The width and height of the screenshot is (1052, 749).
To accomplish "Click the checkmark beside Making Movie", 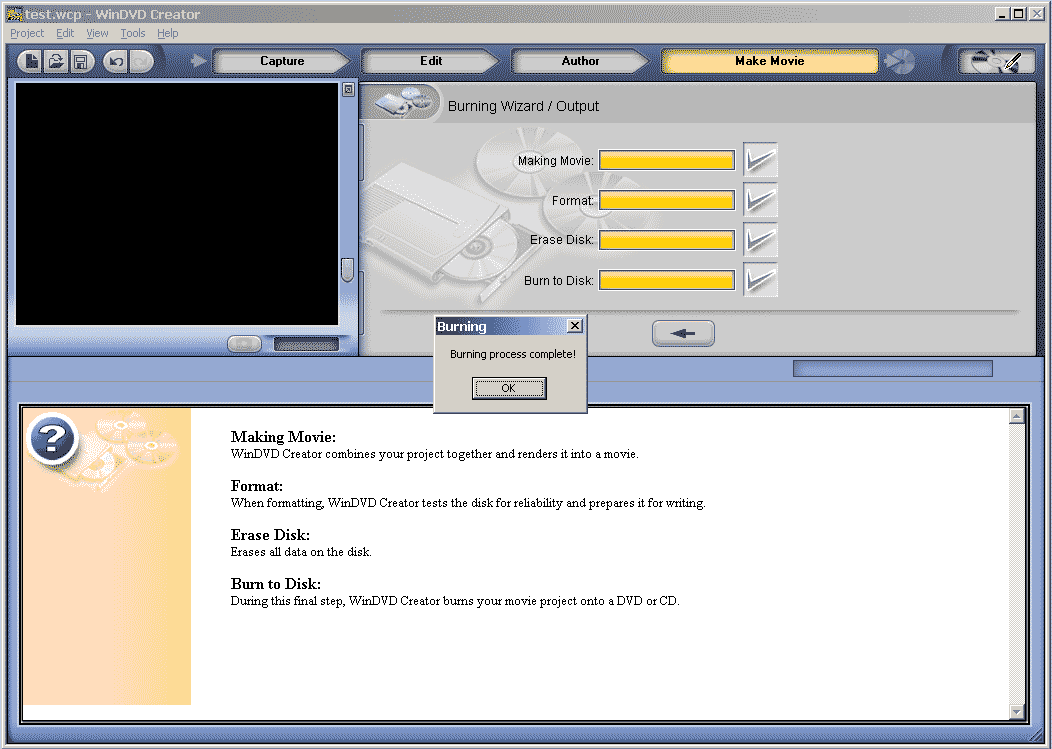I will tap(760, 160).
